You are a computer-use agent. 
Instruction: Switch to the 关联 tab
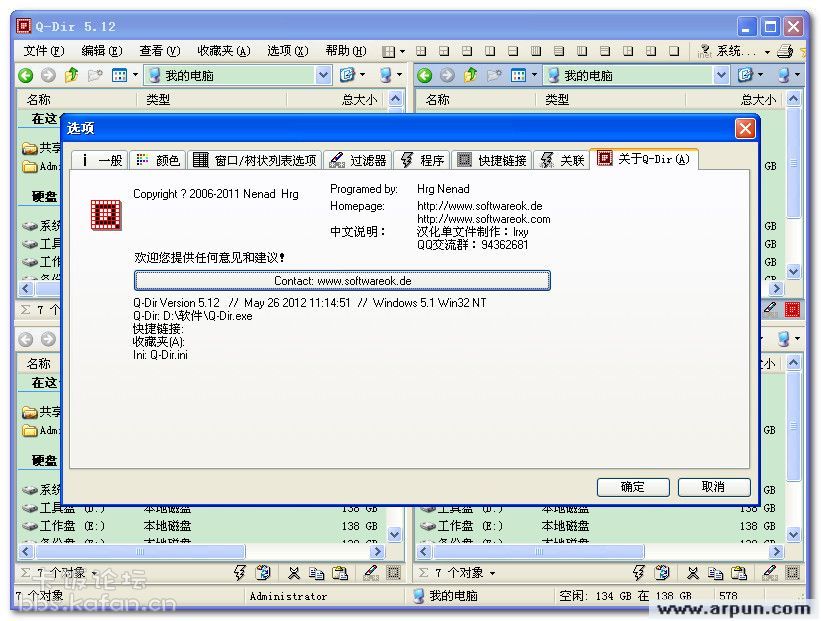coord(561,160)
